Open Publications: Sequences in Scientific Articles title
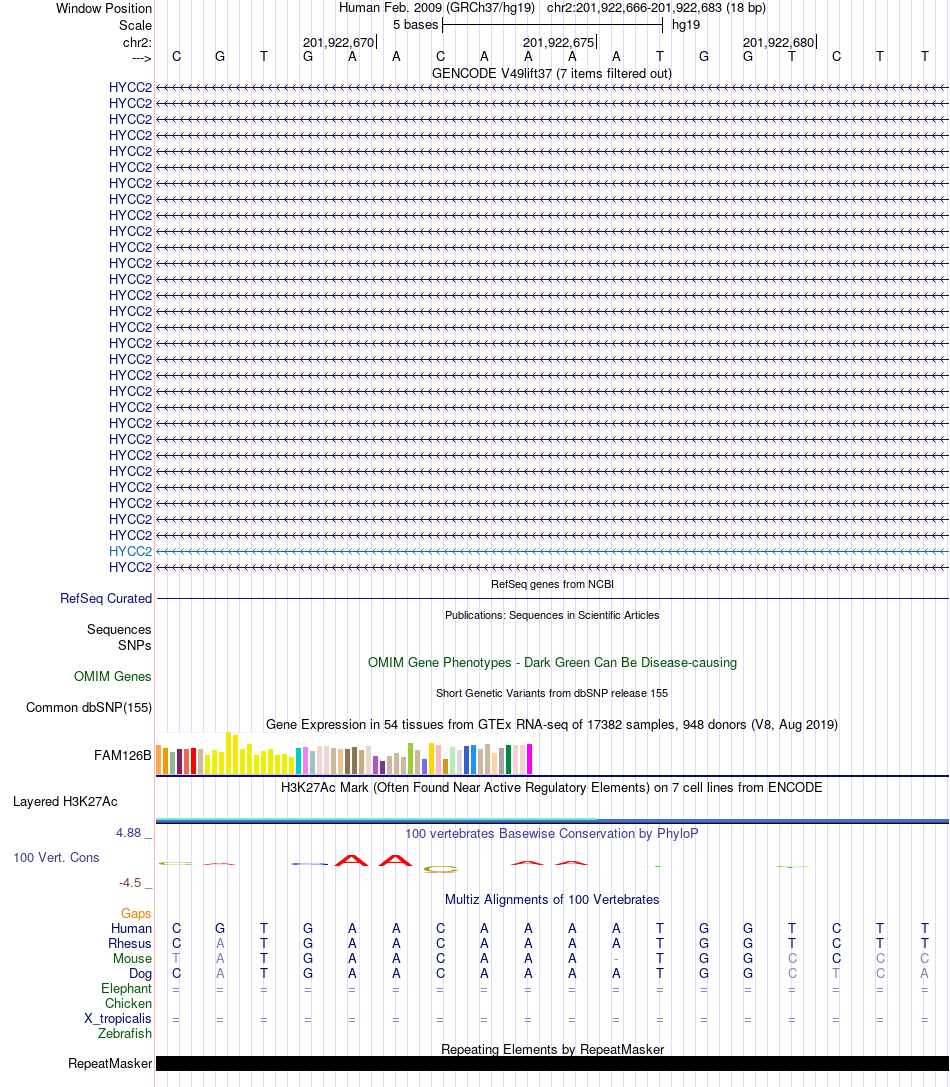Viewport: 950px width, 1087px height. pos(552,616)
